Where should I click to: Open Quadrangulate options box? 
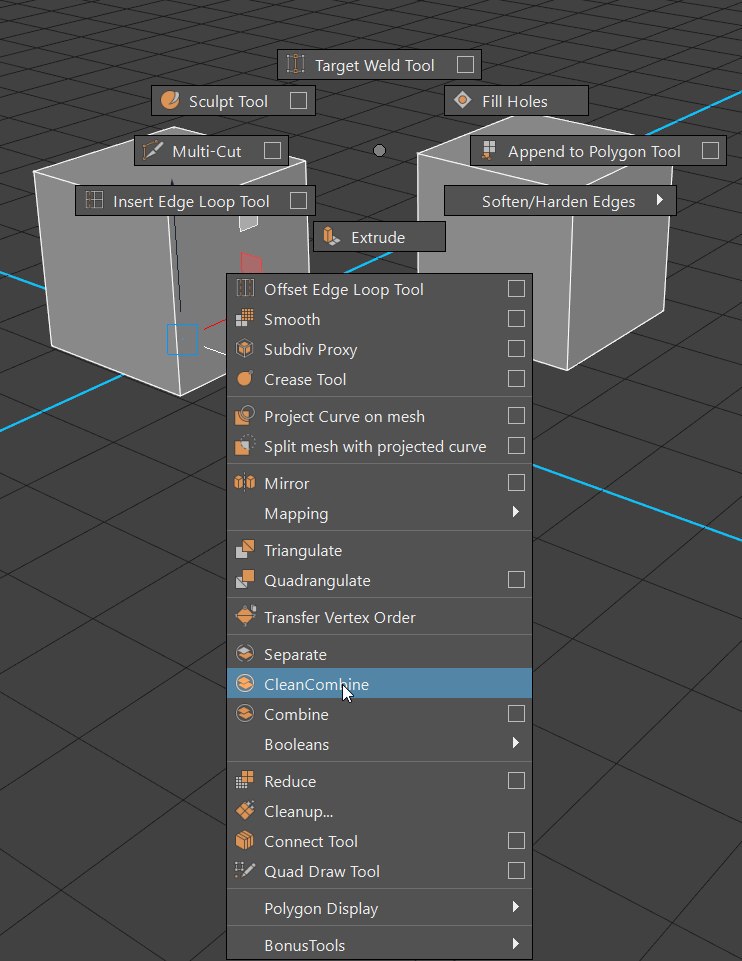[516, 580]
